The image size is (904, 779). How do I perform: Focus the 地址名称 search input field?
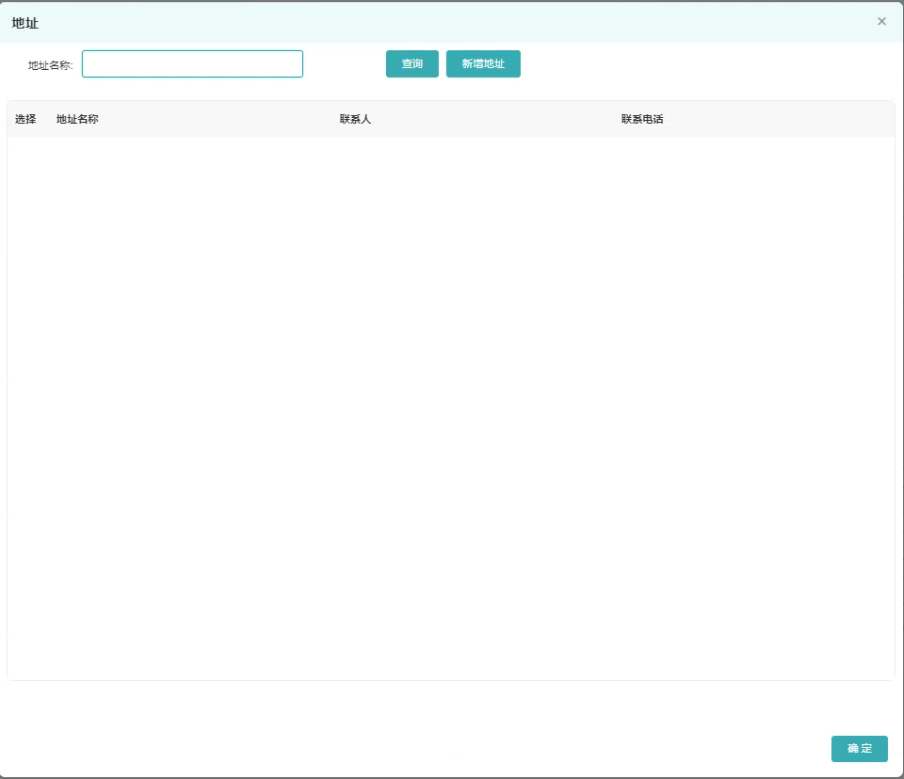click(192, 64)
